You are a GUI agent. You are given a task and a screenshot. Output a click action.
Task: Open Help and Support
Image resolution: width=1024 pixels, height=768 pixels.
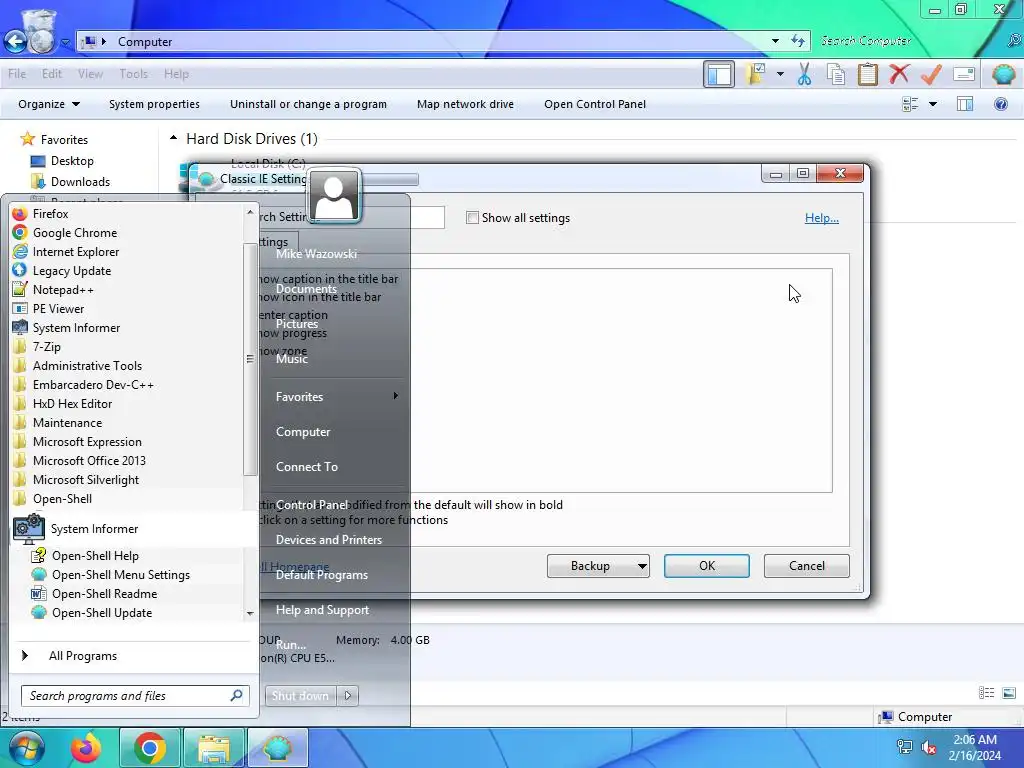(x=322, y=610)
